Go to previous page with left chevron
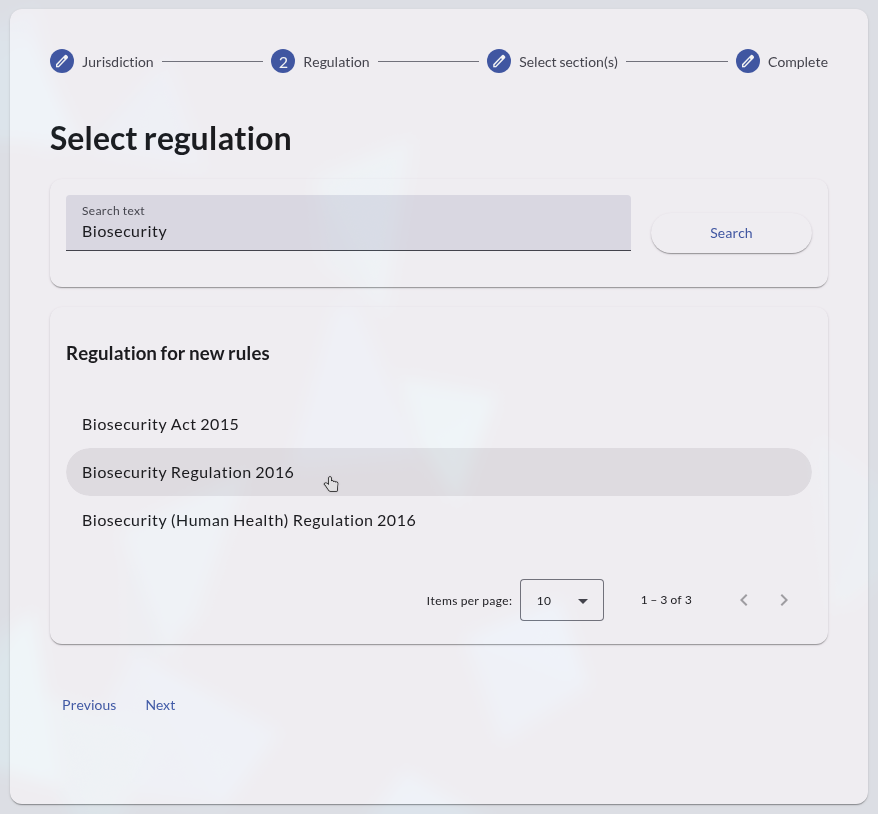This screenshot has height=814, width=878. point(744,600)
